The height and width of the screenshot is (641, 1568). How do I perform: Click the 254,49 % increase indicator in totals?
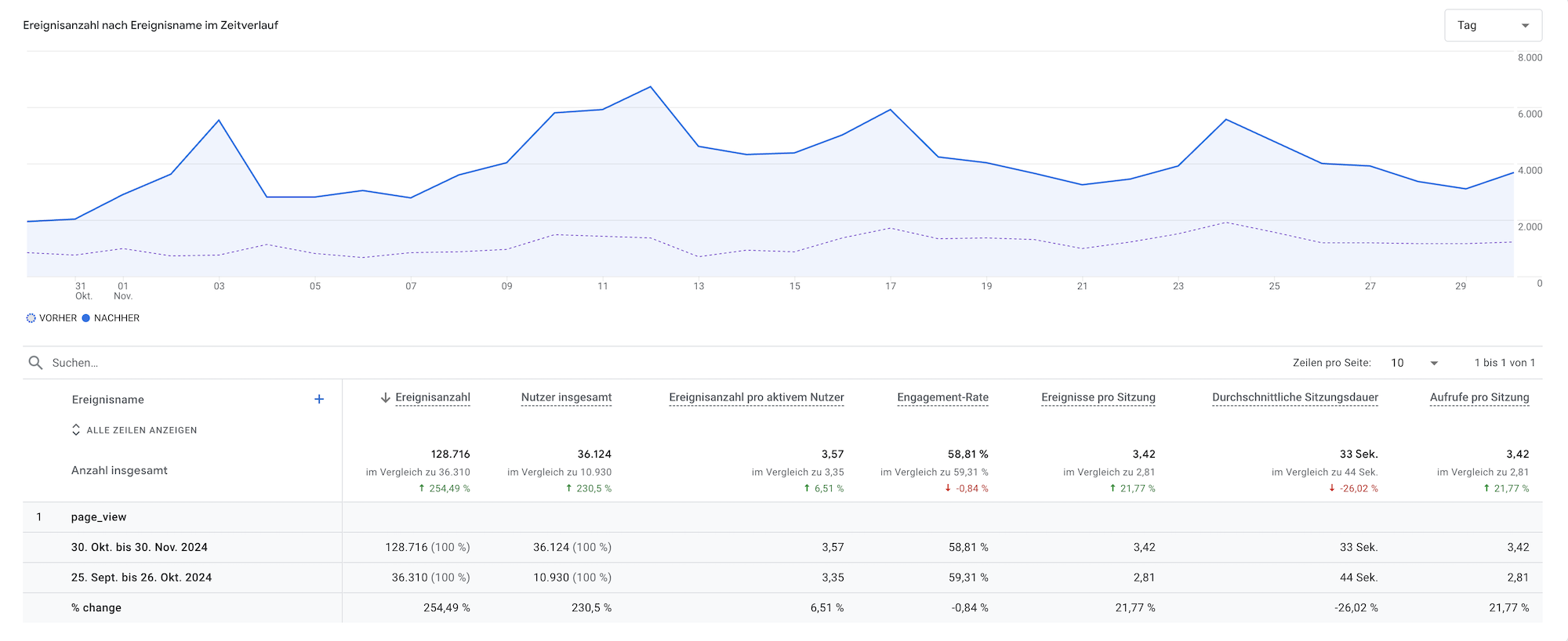tap(444, 488)
